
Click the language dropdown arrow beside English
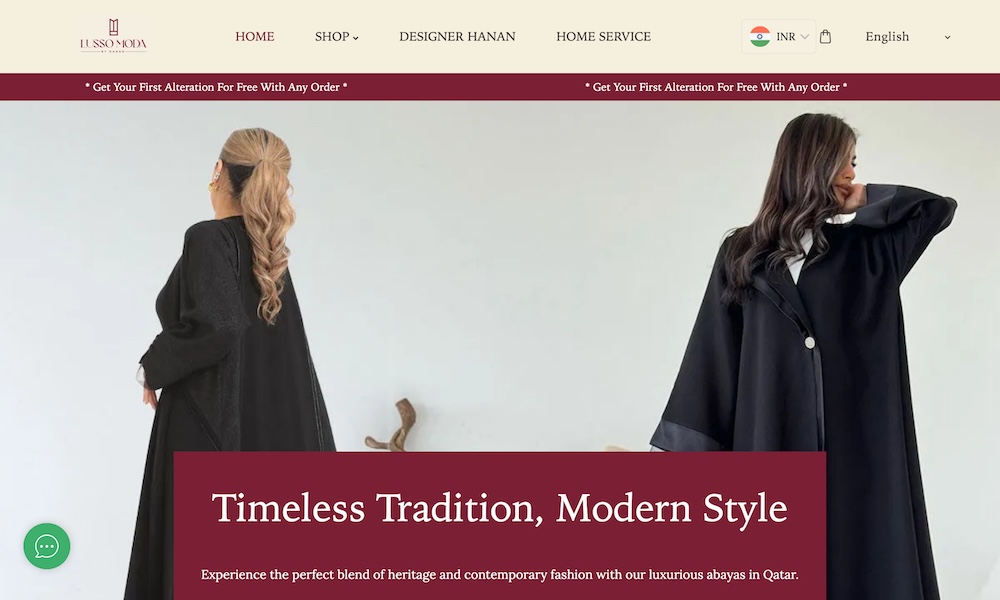947,38
